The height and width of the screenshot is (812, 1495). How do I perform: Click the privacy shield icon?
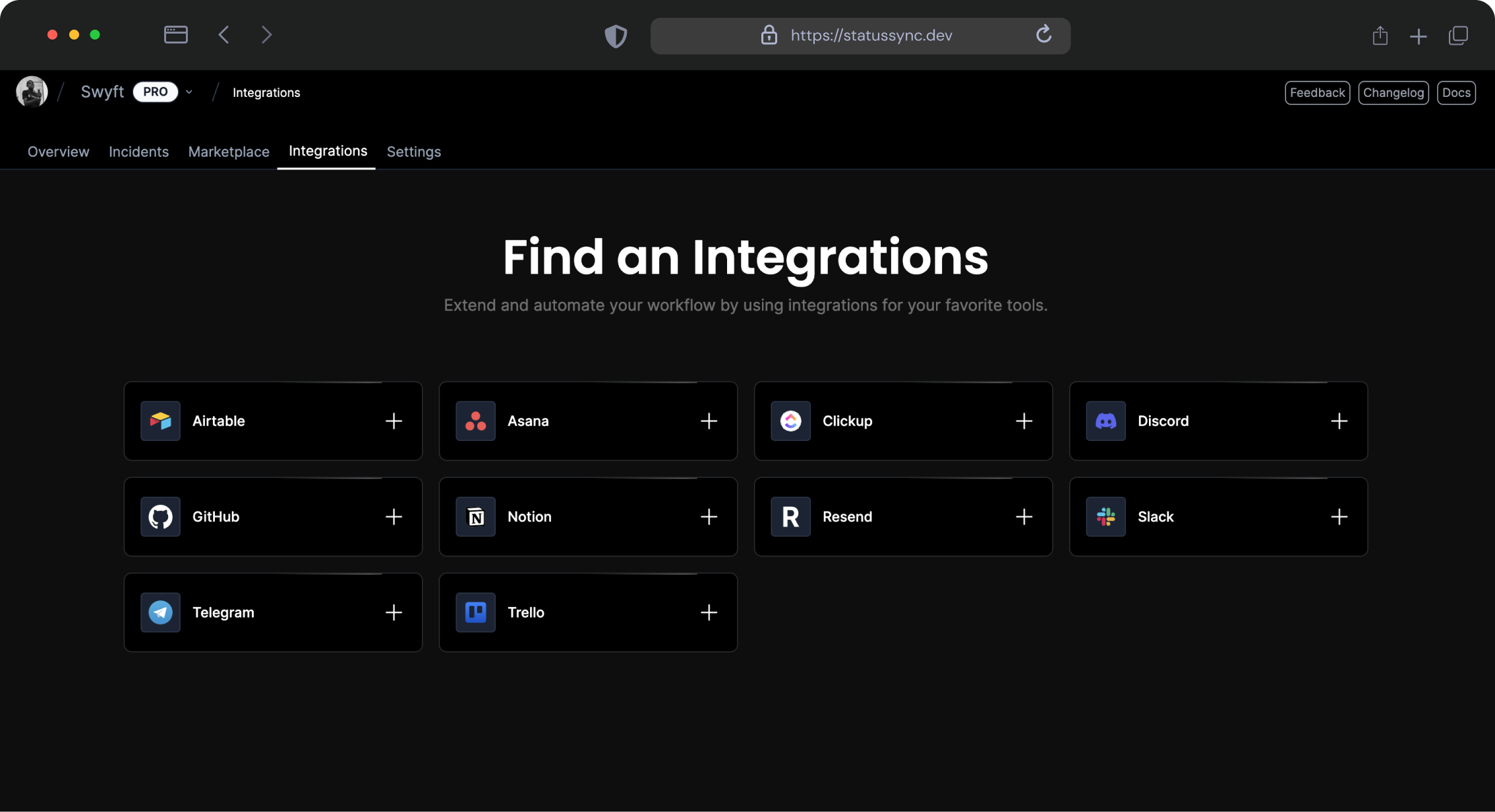(616, 36)
